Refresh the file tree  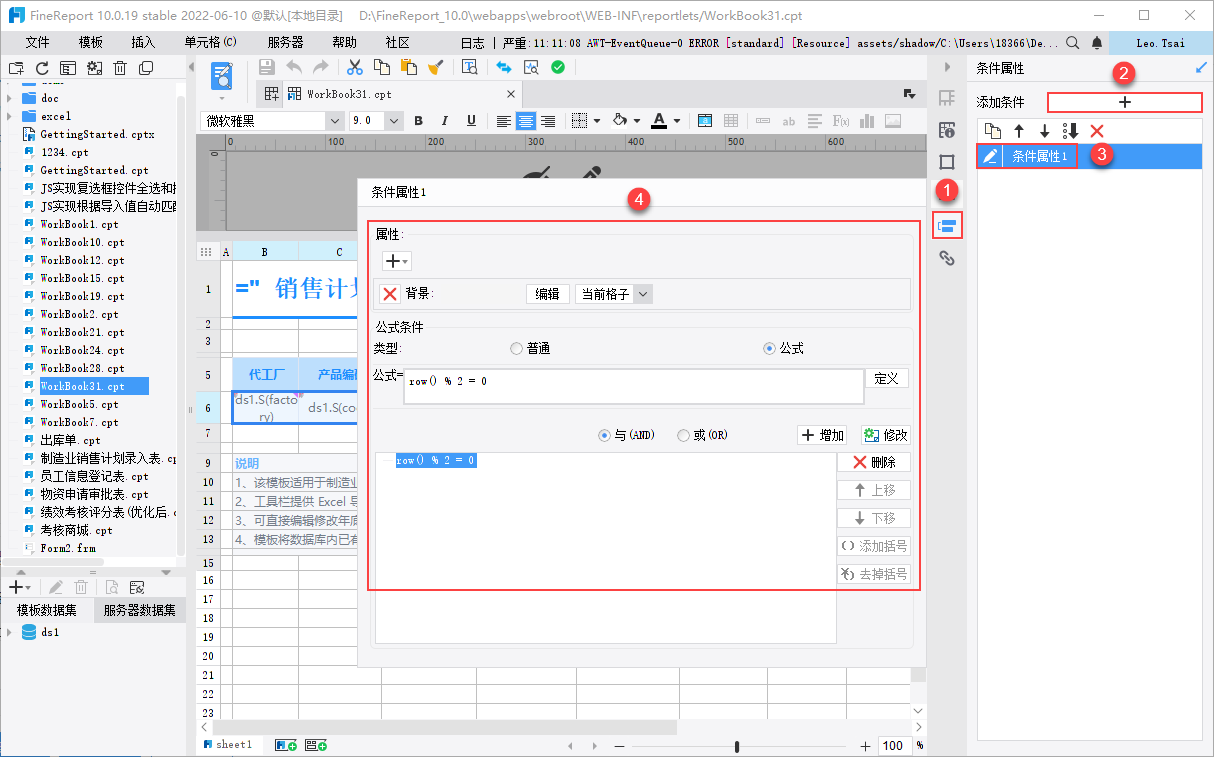tap(42, 68)
